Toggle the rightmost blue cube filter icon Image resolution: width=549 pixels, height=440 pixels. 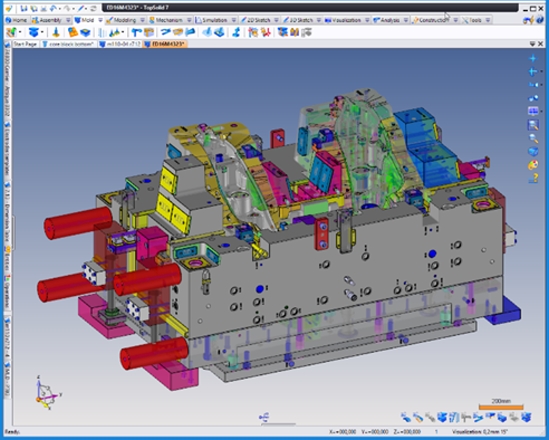pyautogui.click(x=526, y=417)
